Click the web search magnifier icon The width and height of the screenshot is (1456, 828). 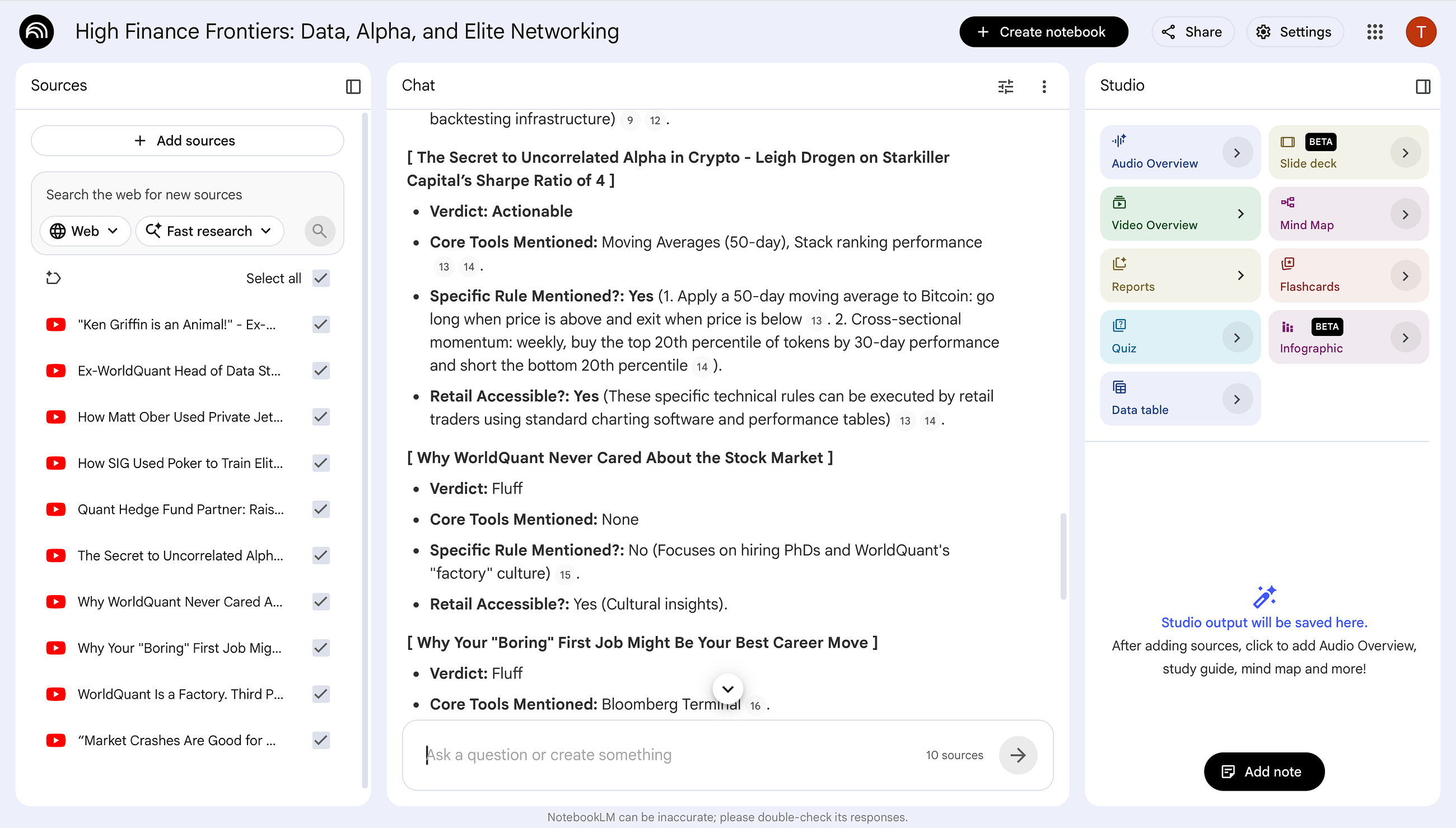pyautogui.click(x=320, y=231)
